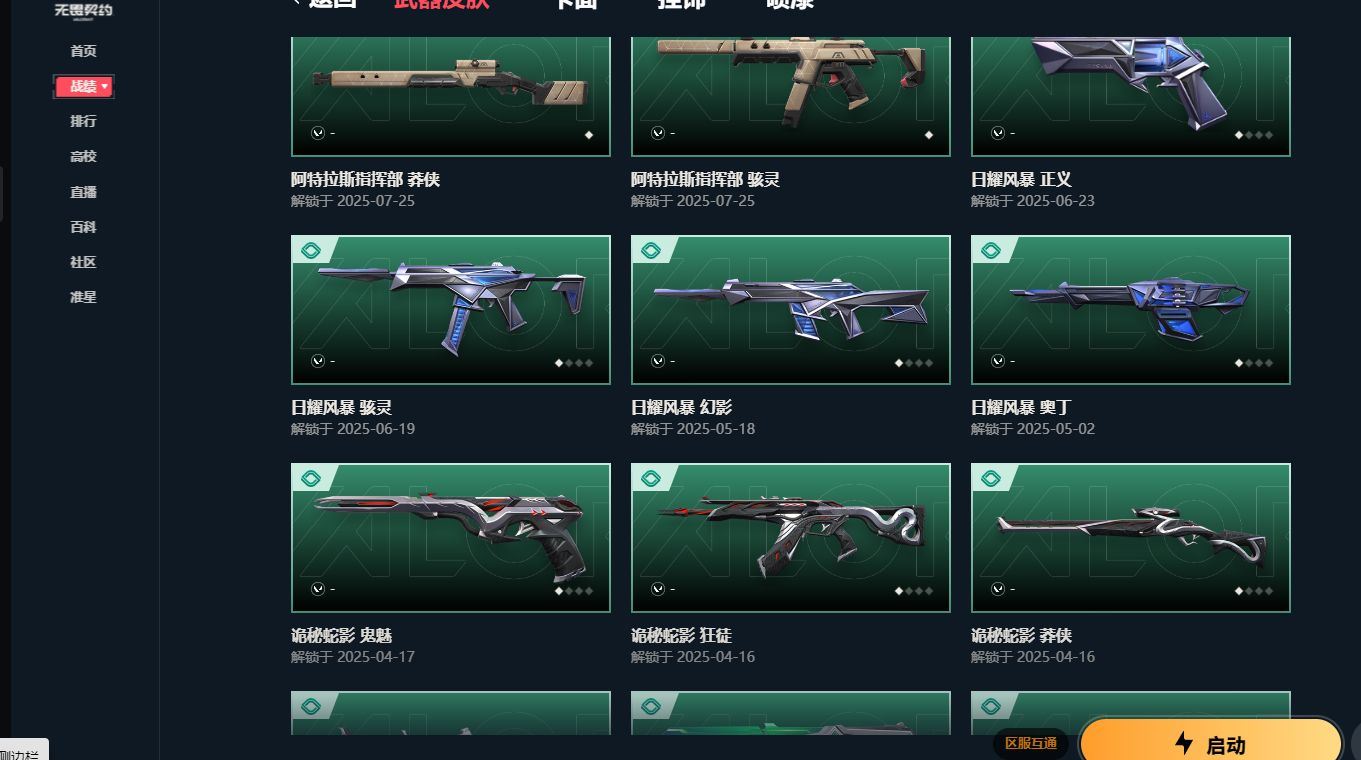The width and height of the screenshot is (1361, 760).
Task: Go to 直播 in the sidebar
Action: [84, 192]
